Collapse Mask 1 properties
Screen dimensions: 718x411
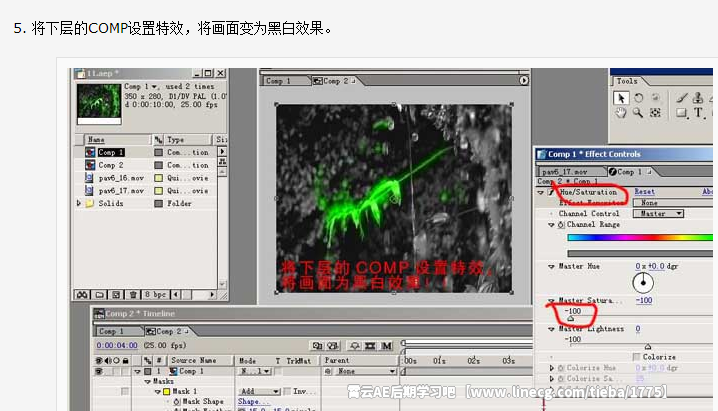[x=158, y=392]
